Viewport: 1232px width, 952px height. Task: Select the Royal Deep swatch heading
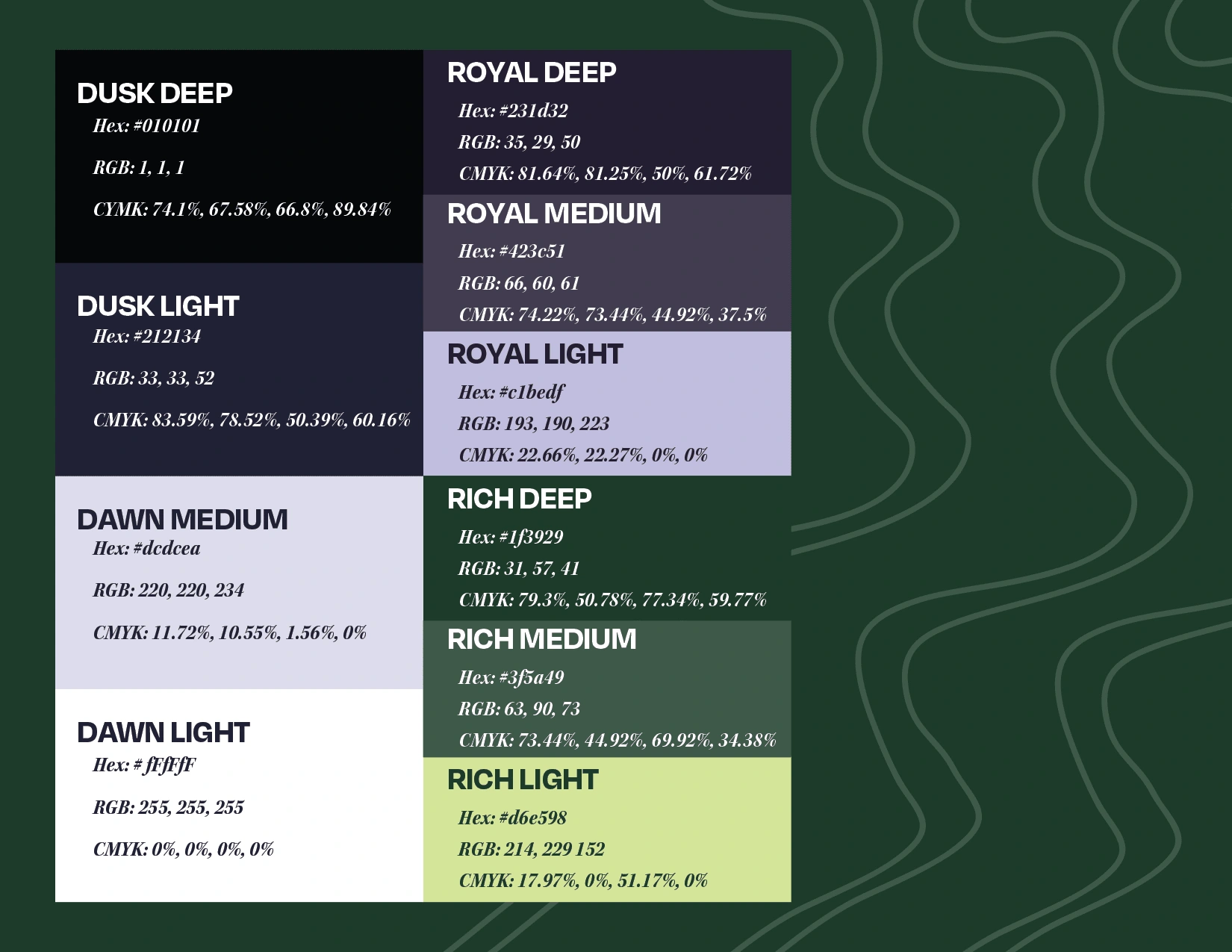[532, 73]
